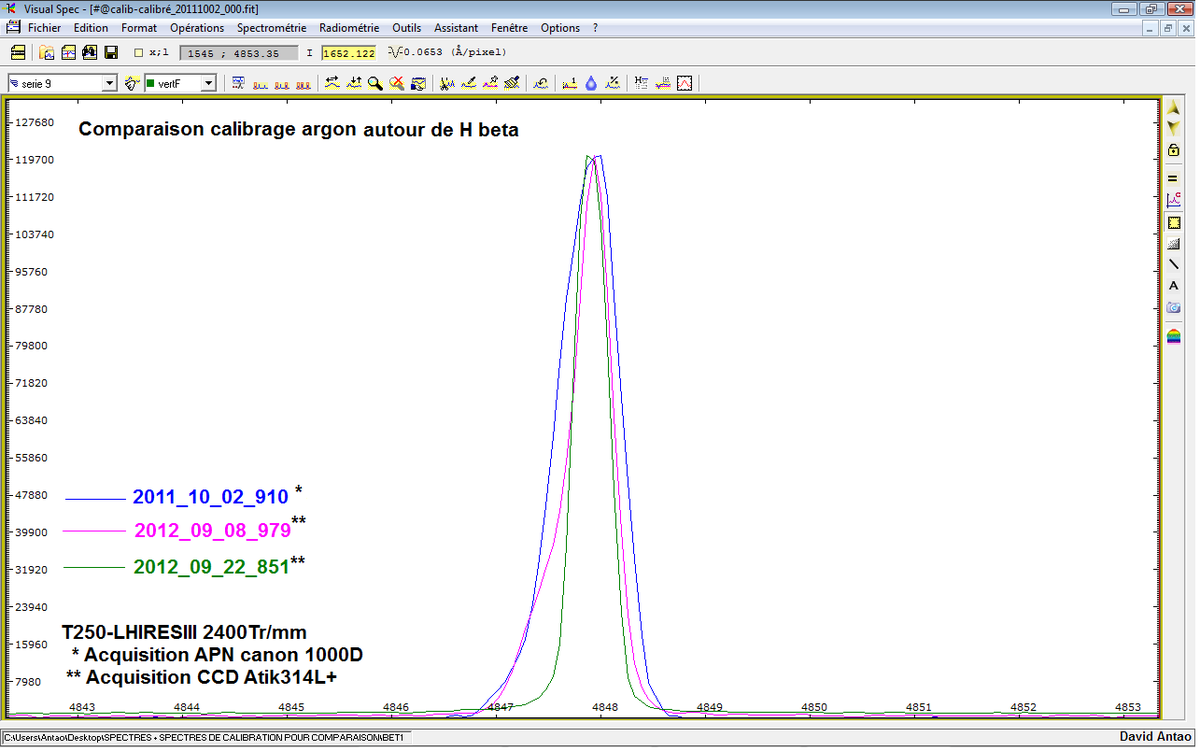1200x751 pixels.
Task: Click the down arrow in right sidebar
Action: click(x=1174, y=128)
